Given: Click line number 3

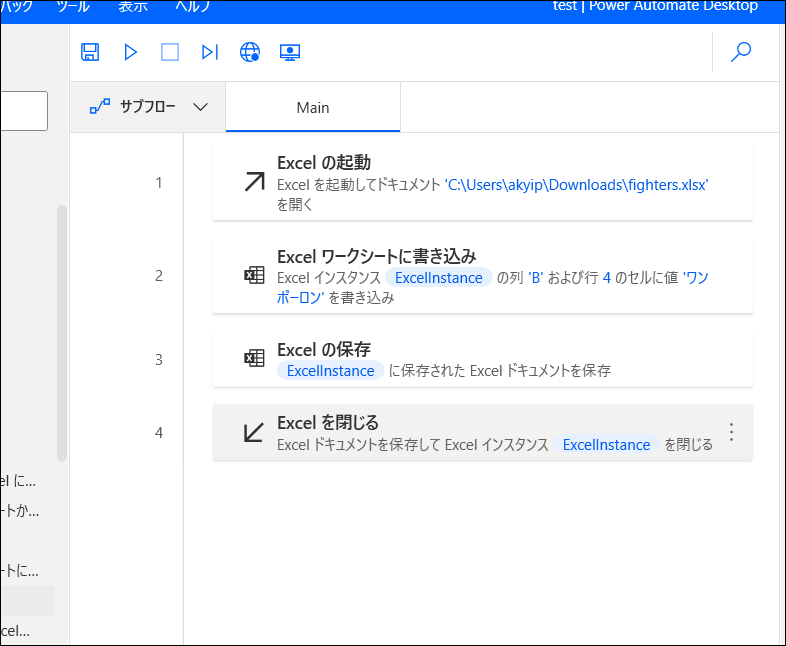Looking at the screenshot, I should click(159, 360).
